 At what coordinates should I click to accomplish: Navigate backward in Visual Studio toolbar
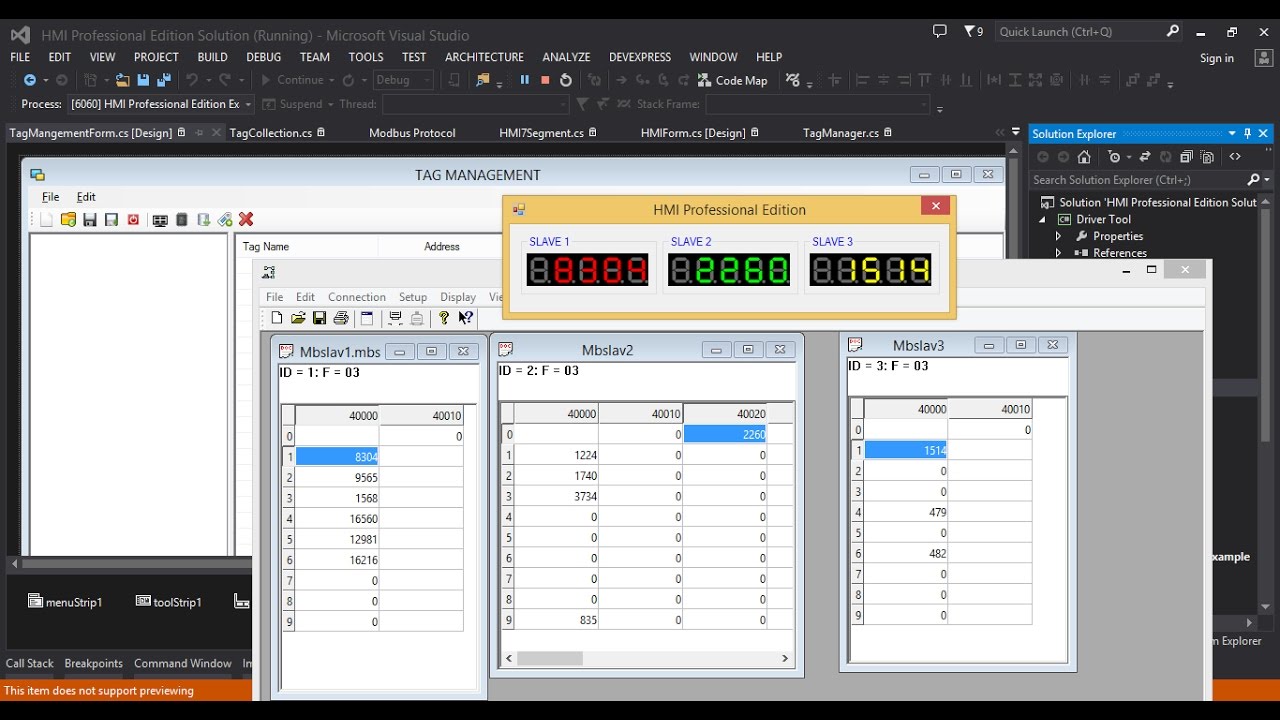point(29,80)
